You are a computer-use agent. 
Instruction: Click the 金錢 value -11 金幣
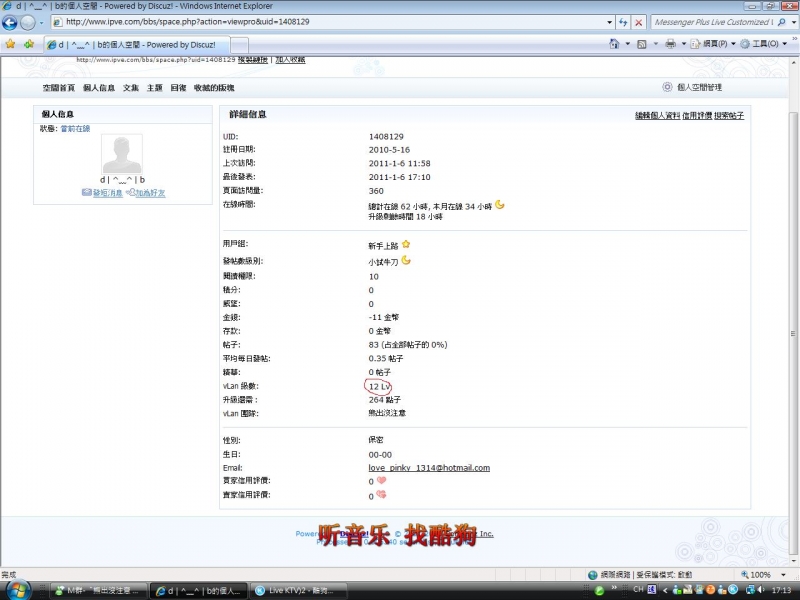coord(384,317)
